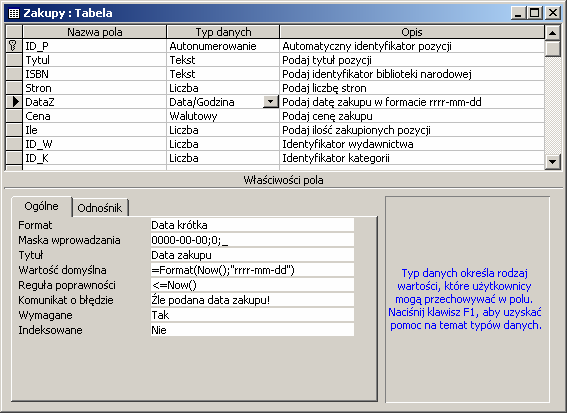Image resolution: width=567 pixels, height=413 pixels.
Task: Select the row selector next to Cena
Action: click(14, 116)
